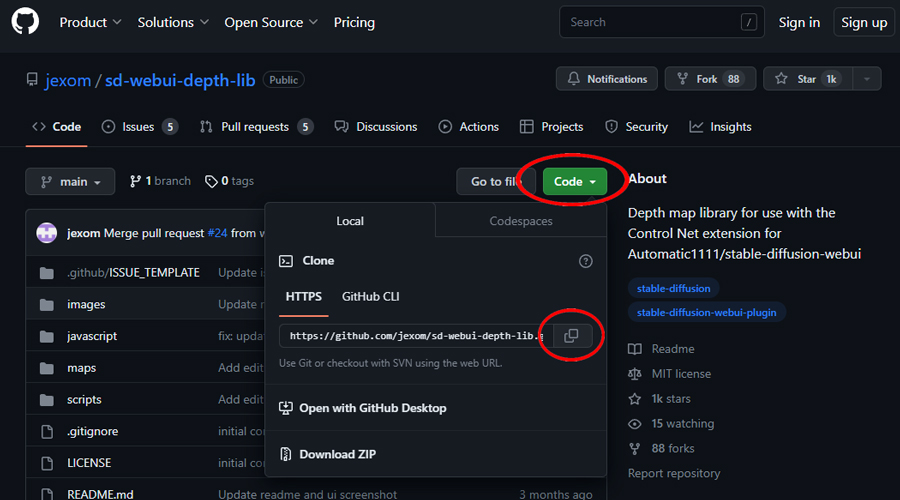Click the tag icon beside 0 tags

click(x=211, y=181)
